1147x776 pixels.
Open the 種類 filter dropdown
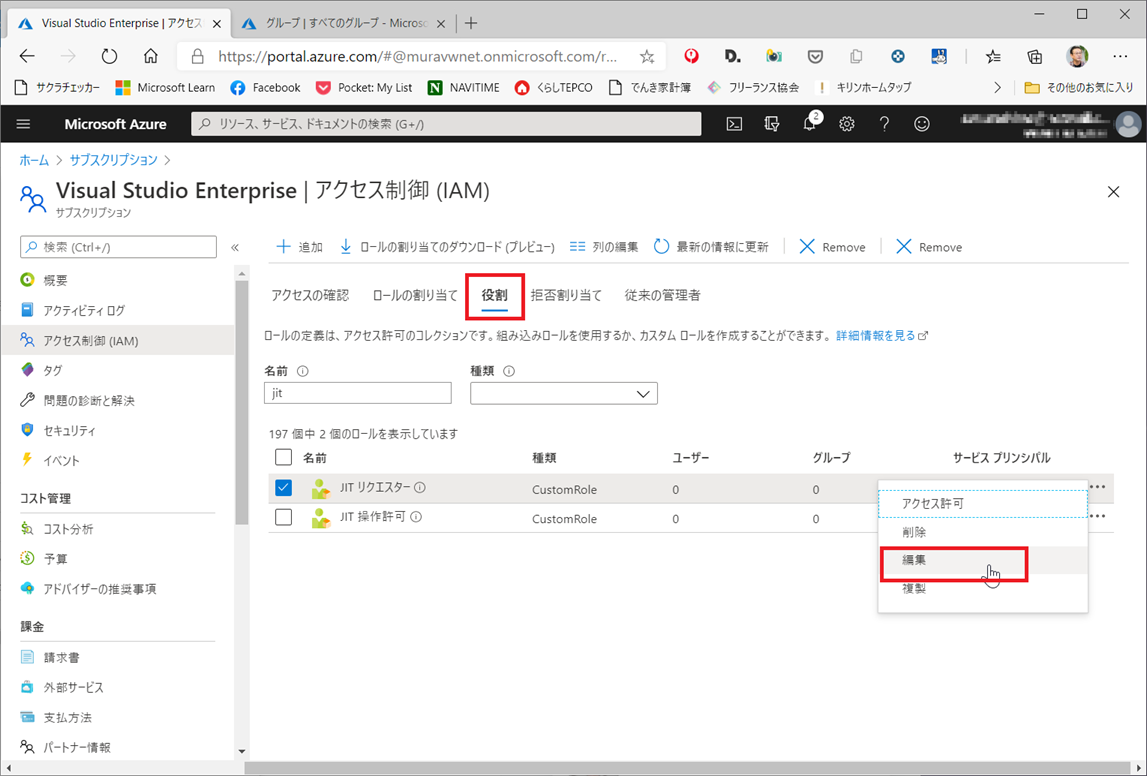point(564,393)
